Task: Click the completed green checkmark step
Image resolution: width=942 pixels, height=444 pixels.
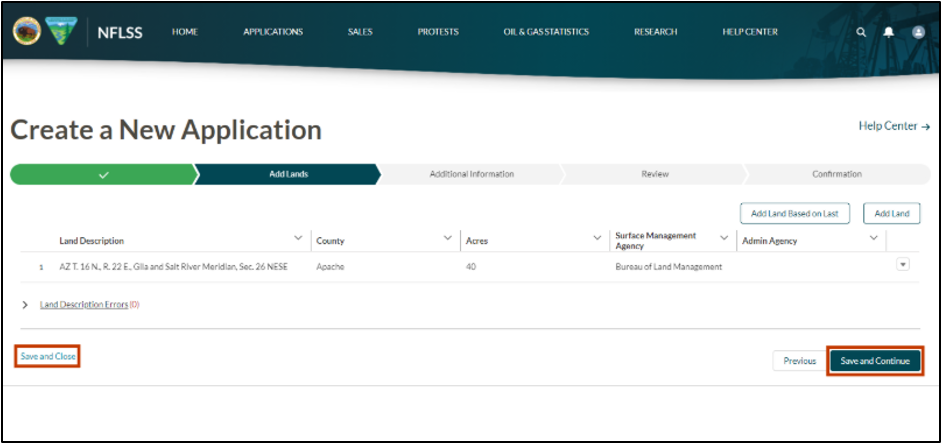Action: [103, 174]
